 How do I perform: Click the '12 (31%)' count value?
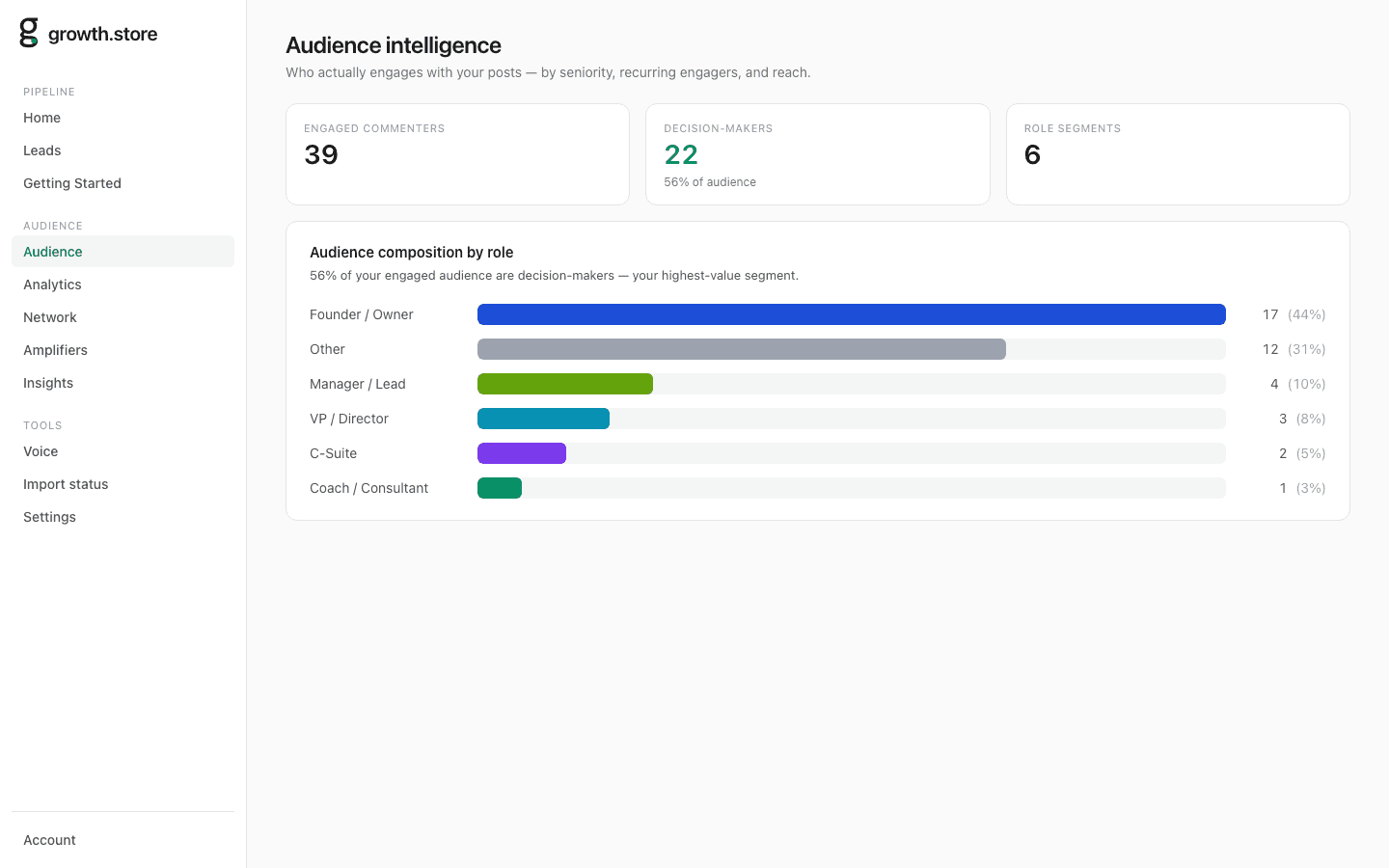click(1294, 349)
